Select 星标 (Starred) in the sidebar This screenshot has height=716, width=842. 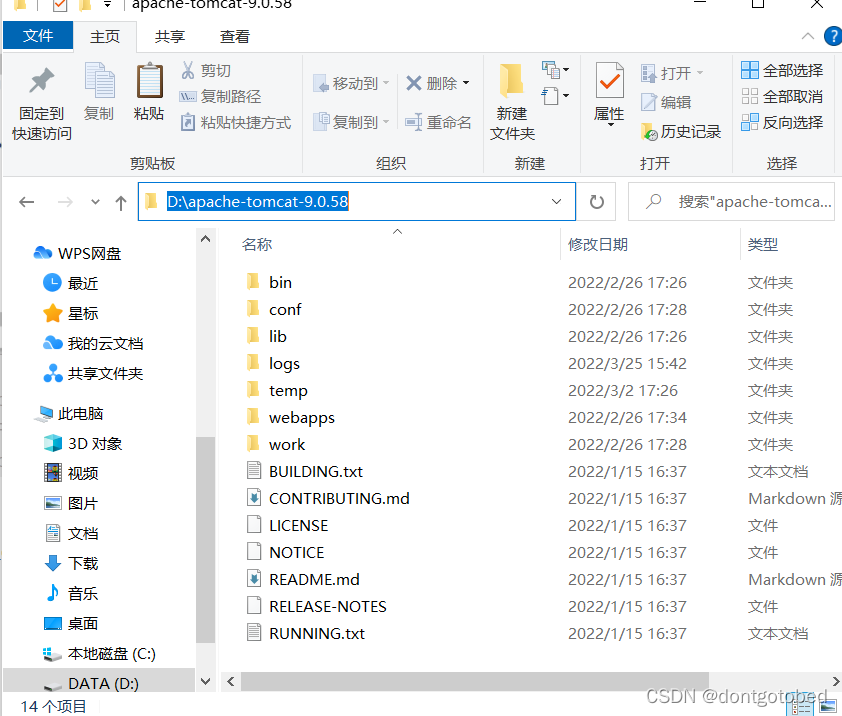pyautogui.click(x=70, y=313)
